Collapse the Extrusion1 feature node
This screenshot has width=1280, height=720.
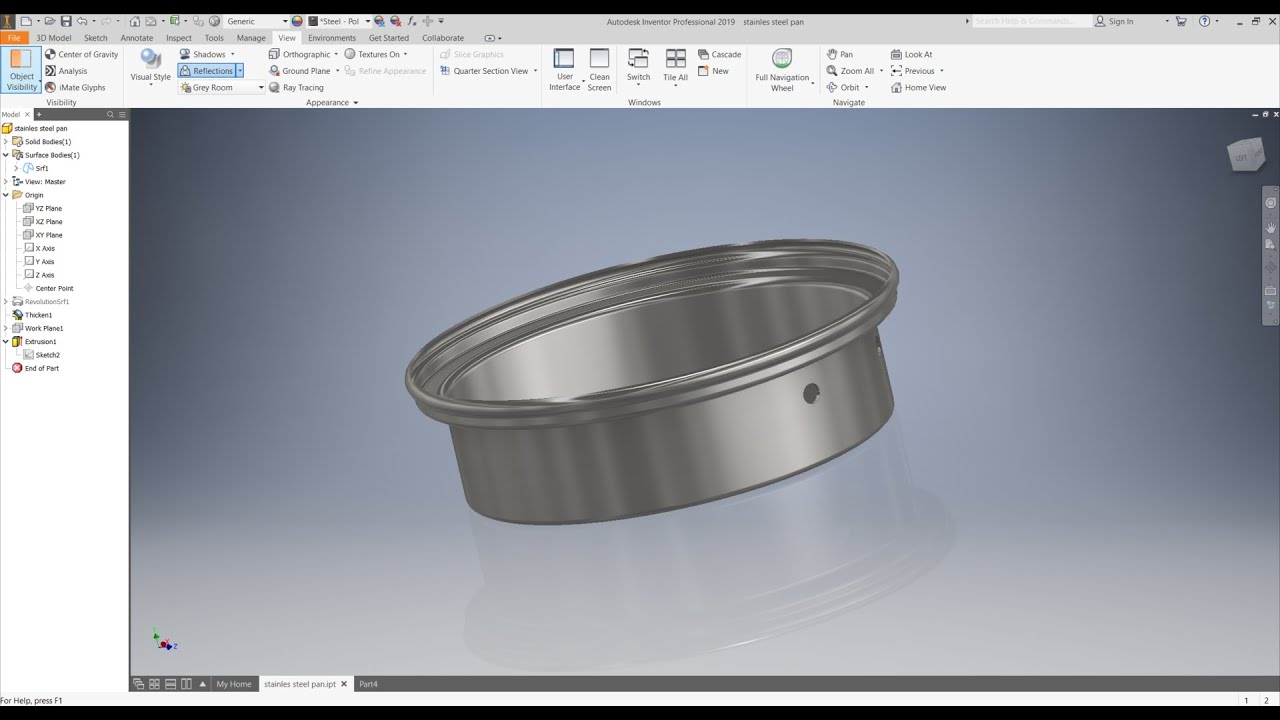[6, 342]
